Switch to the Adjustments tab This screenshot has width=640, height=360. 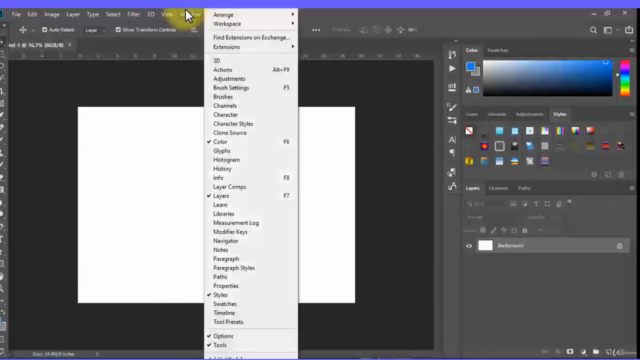pos(529,114)
